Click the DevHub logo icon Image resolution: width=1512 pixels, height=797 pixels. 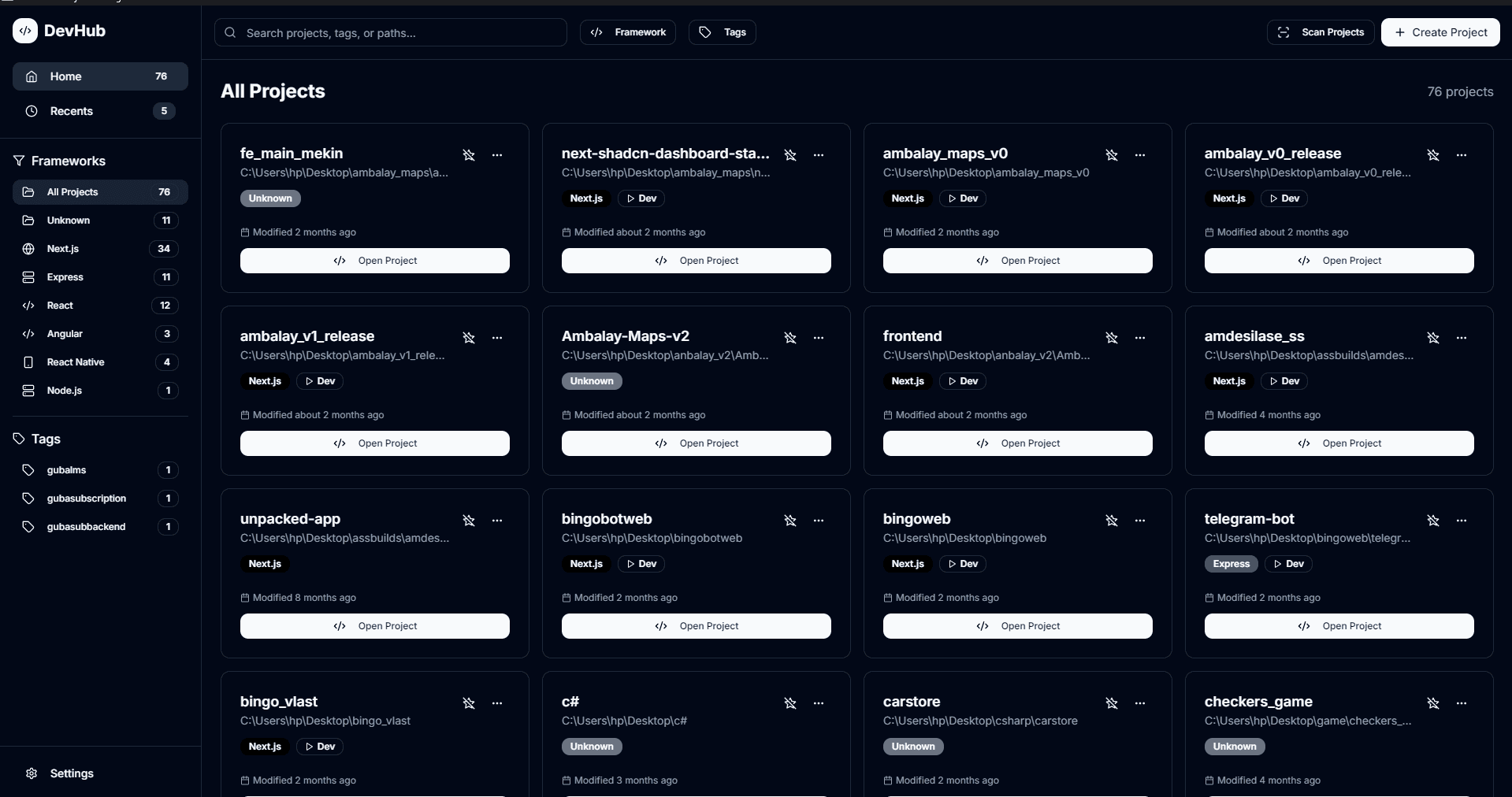(x=25, y=32)
